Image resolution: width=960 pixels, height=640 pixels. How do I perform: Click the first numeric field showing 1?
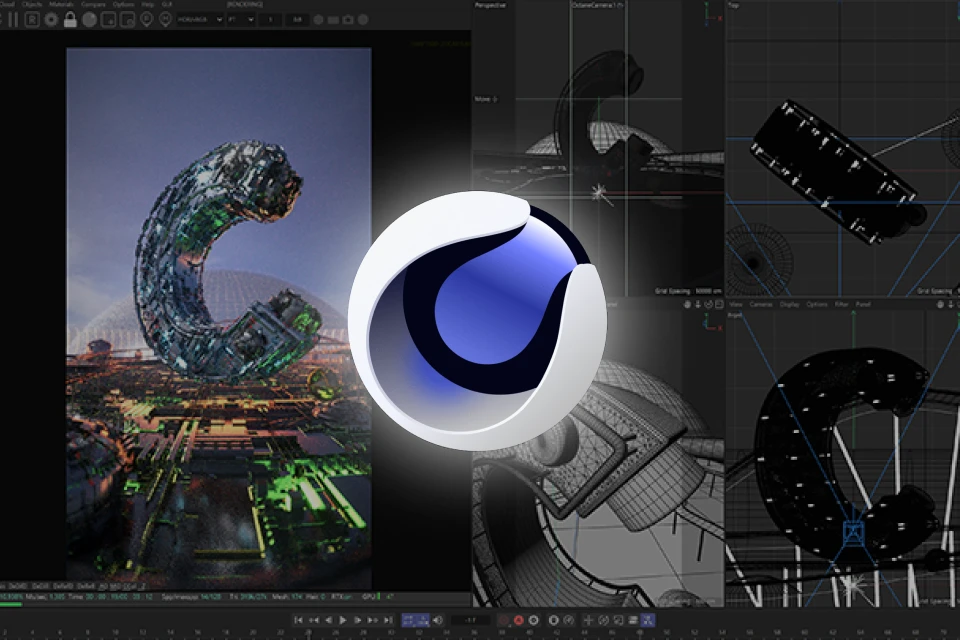(x=270, y=20)
